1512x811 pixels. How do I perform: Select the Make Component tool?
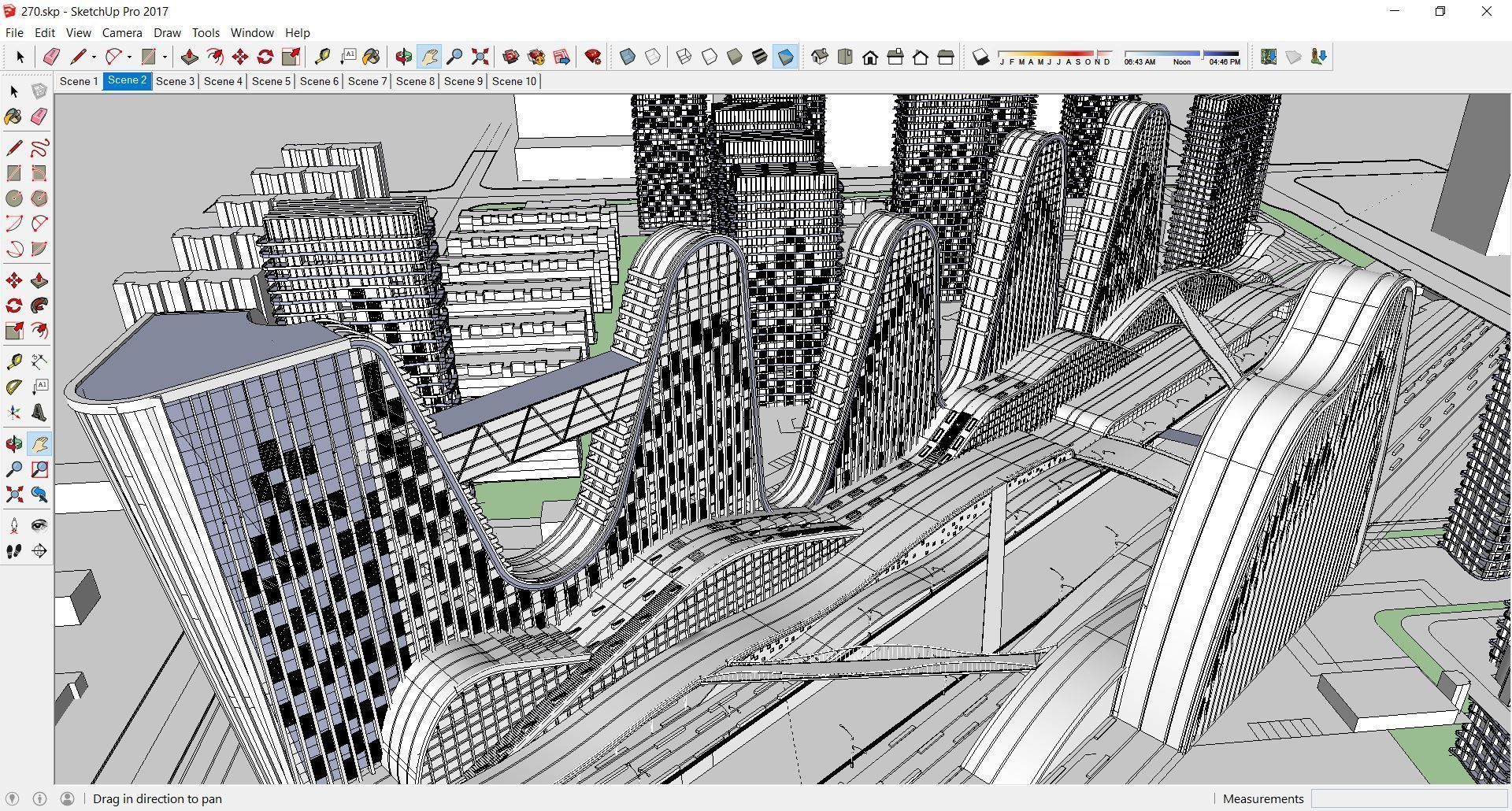click(39, 91)
